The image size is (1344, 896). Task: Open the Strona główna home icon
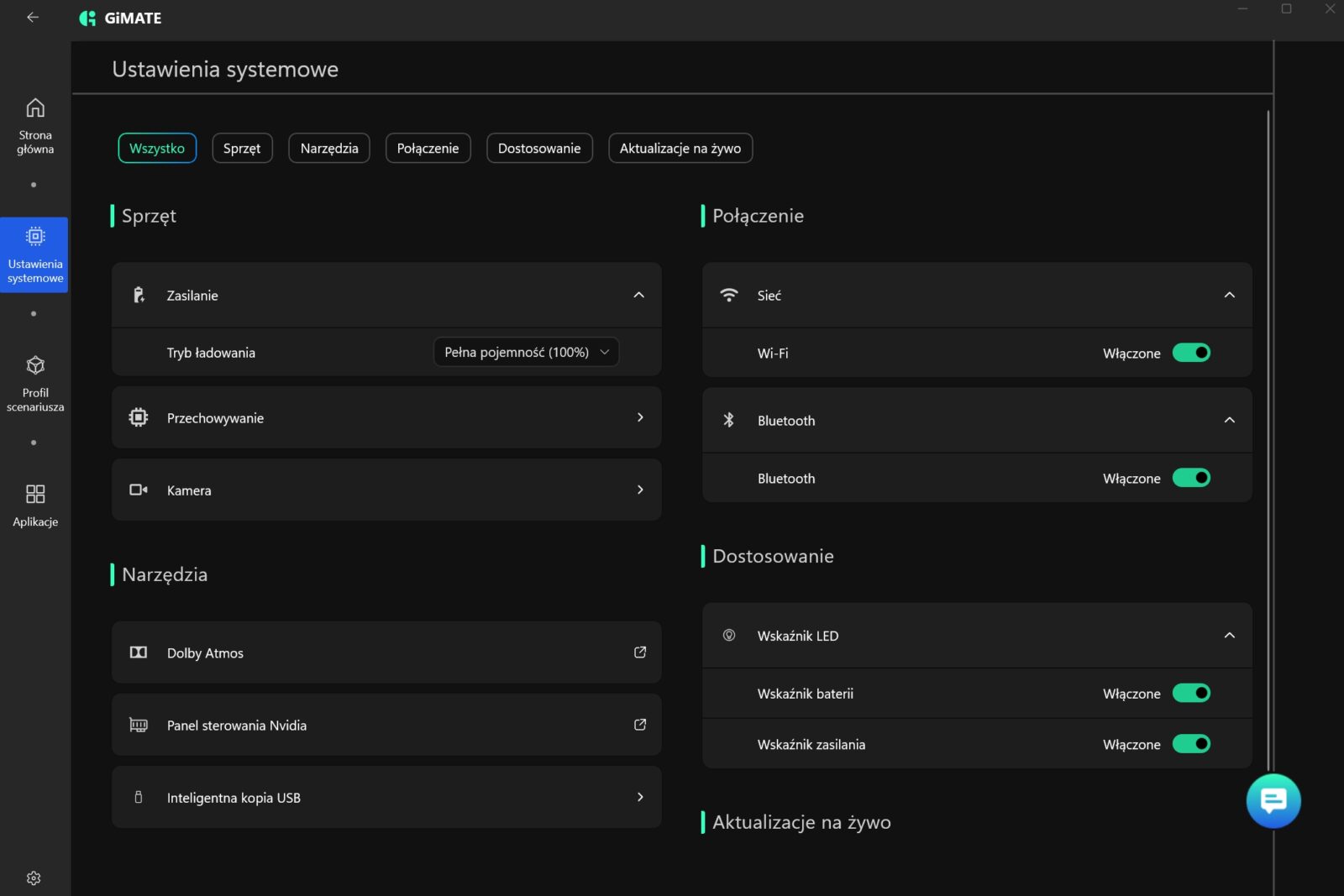(x=34, y=108)
